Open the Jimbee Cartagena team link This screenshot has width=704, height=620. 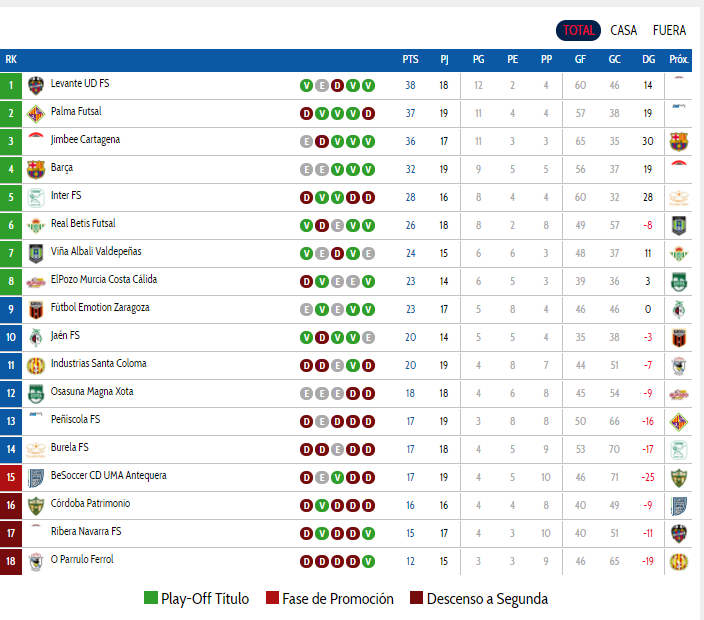[85, 140]
